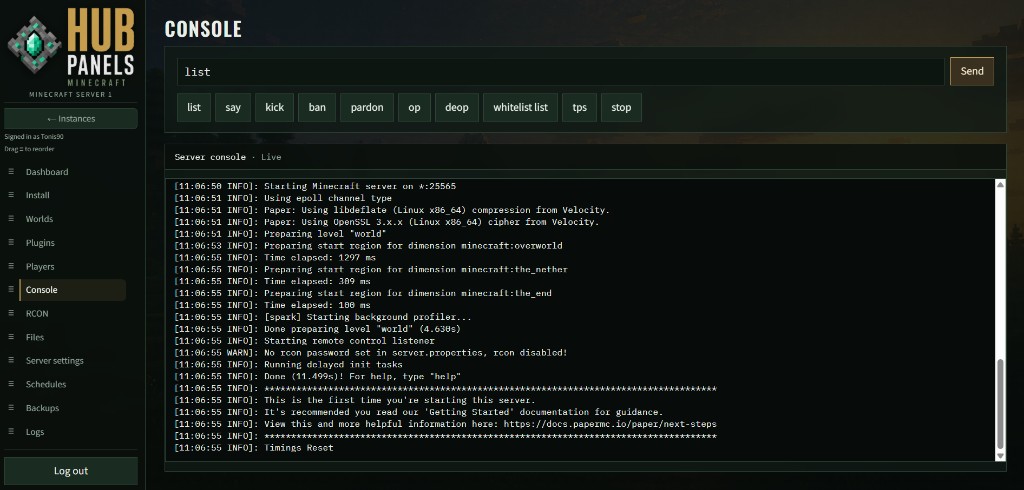The width and height of the screenshot is (1024, 490).
Task: Click the reorder handle next to Plugins
Action: [10, 242]
